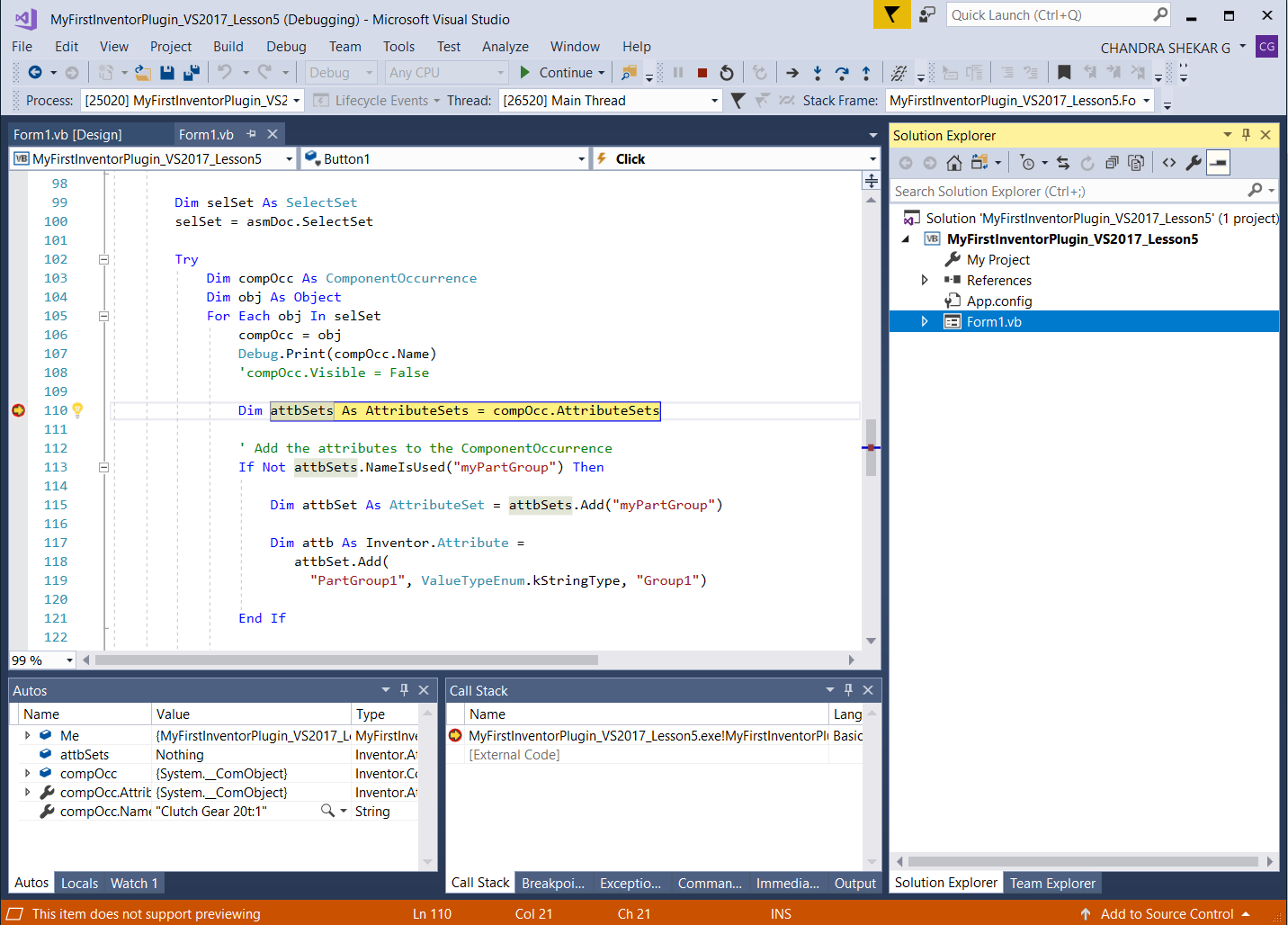Open Properties with the wrench icon
1288x925 pixels.
tap(1194, 163)
